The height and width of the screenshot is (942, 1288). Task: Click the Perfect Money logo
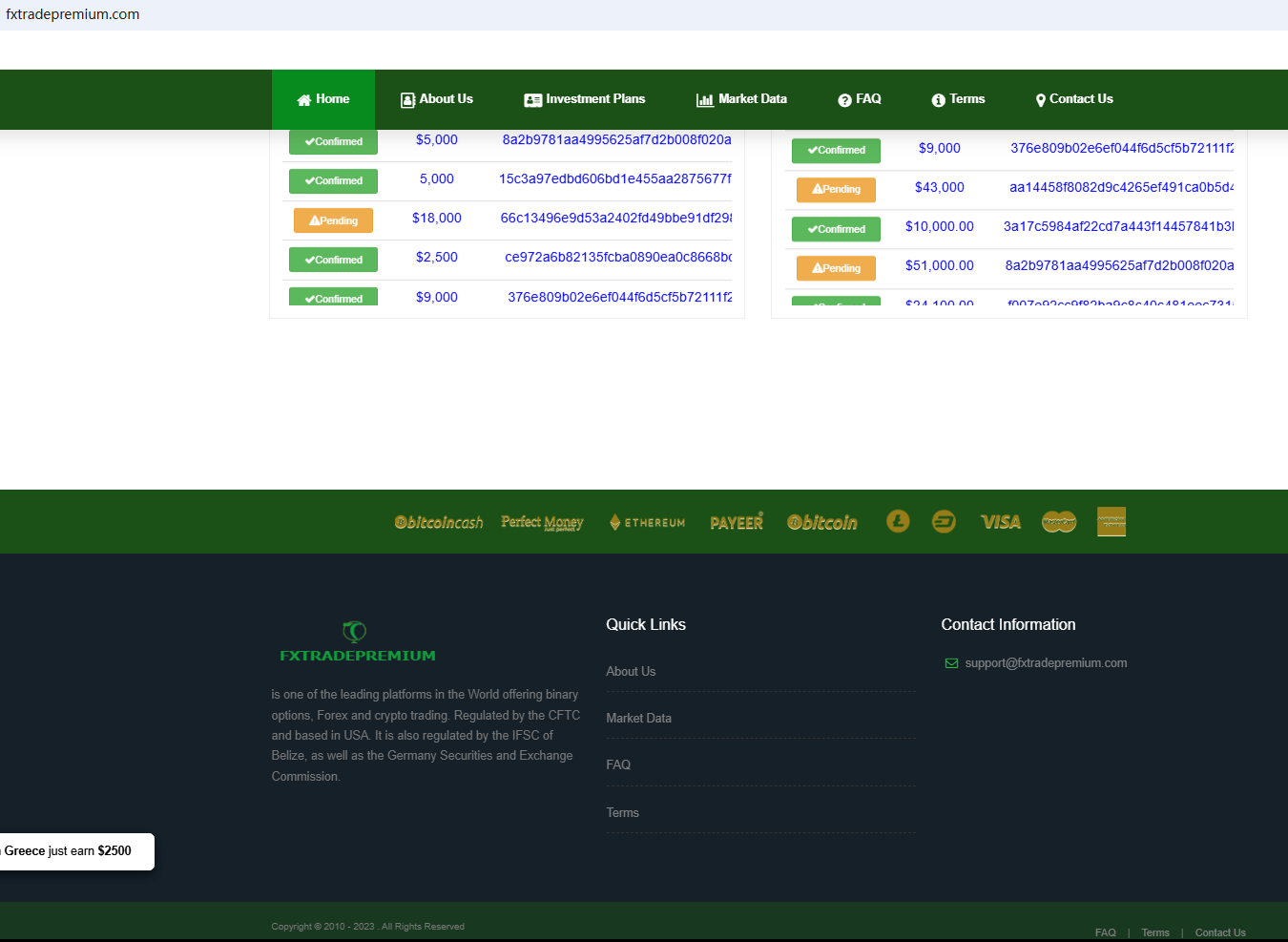(x=542, y=522)
